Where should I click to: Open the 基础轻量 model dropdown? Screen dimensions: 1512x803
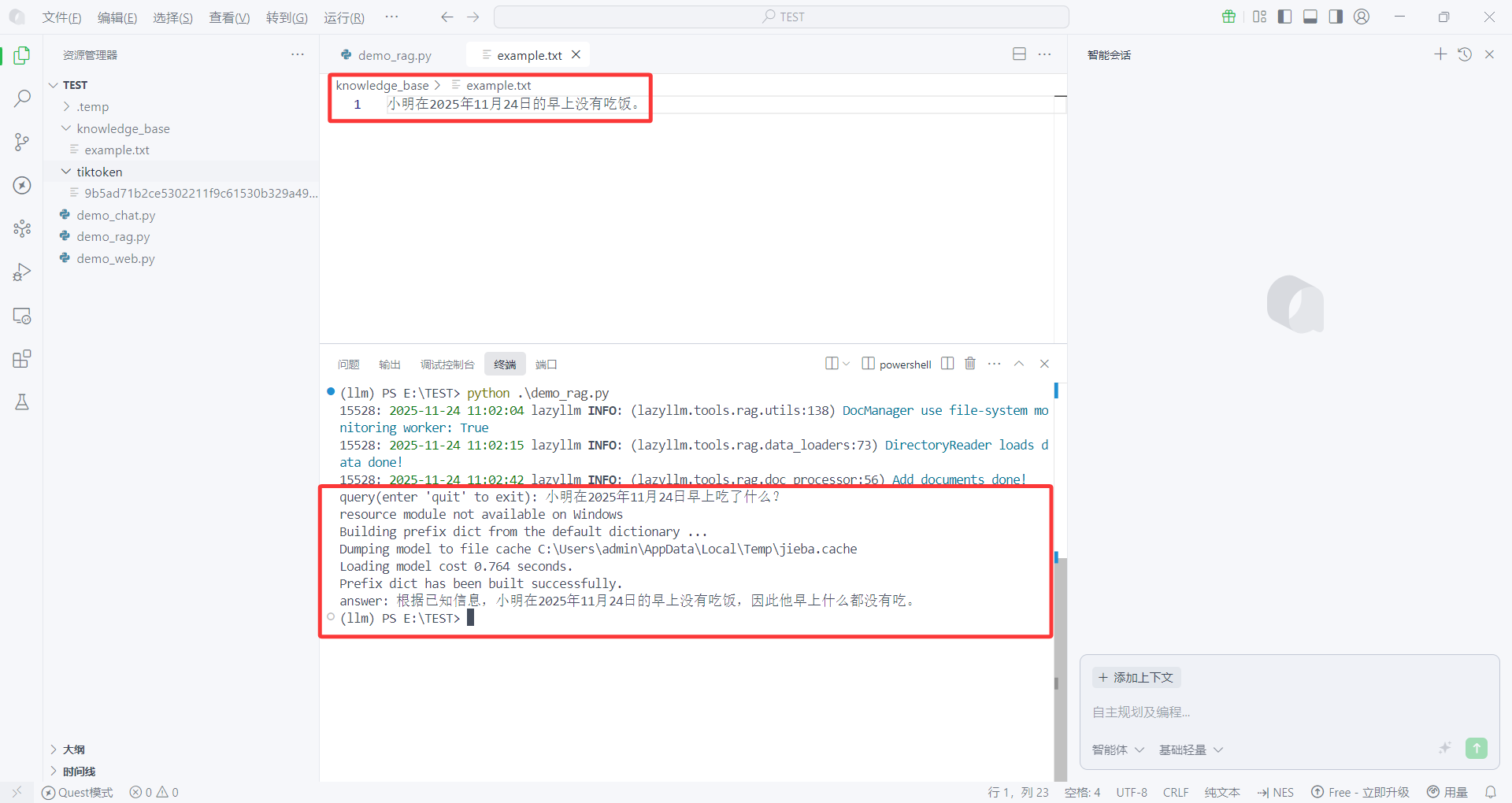[x=1191, y=749]
